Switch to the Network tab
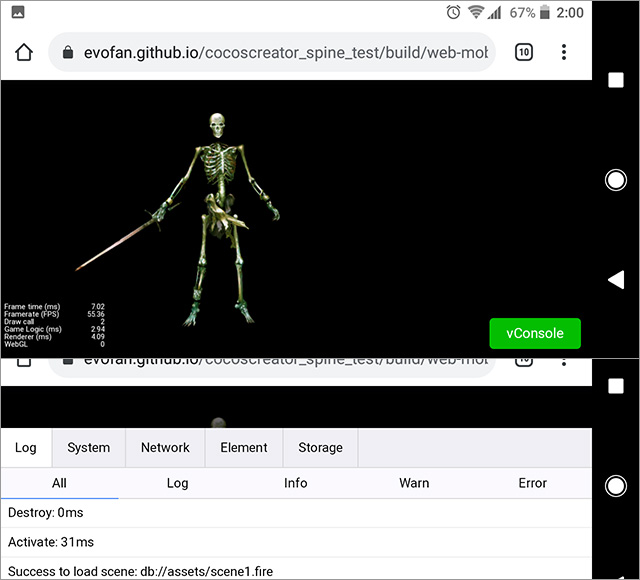This screenshot has width=640, height=580. [165, 447]
